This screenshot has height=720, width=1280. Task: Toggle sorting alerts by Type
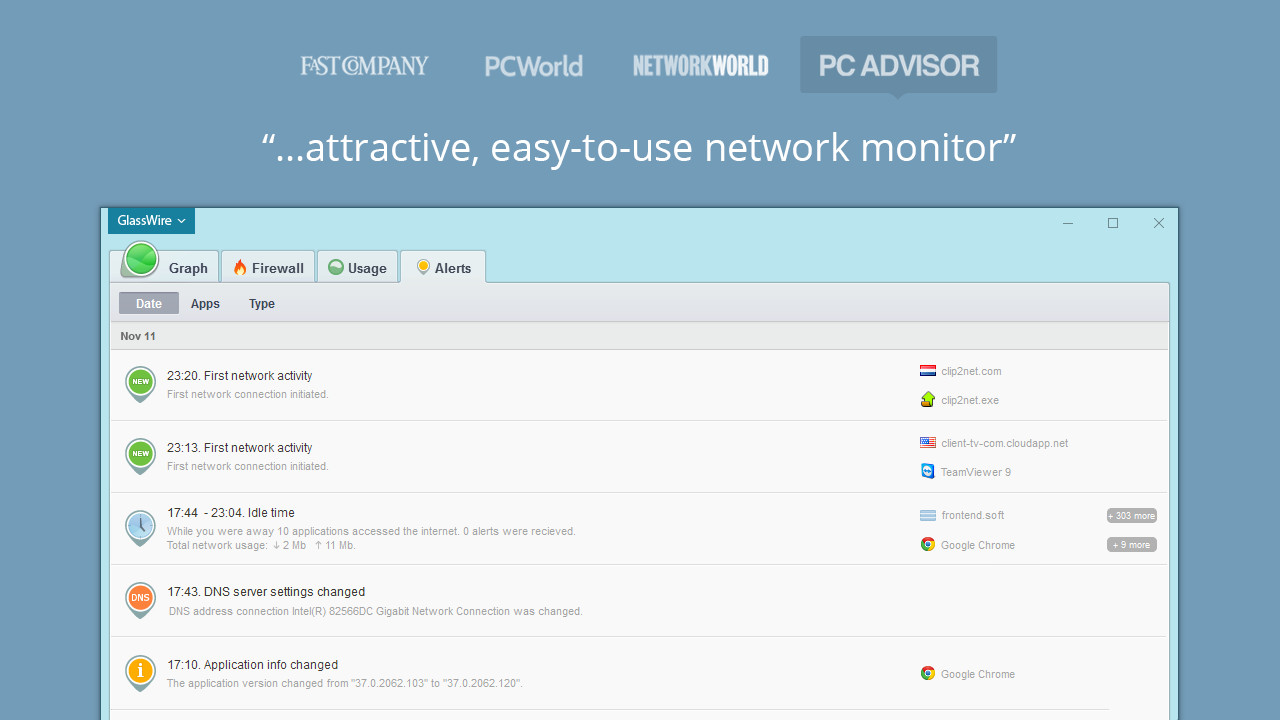(261, 303)
